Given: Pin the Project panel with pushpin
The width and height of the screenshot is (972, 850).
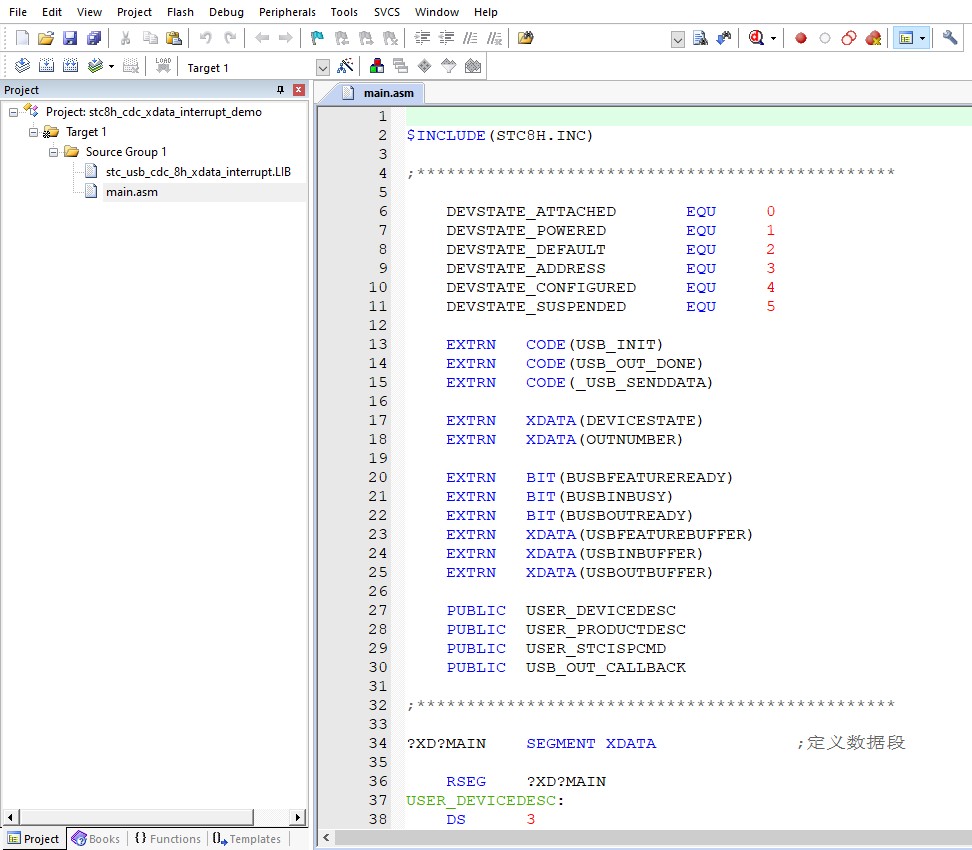Looking at the screenshot, I should pos(280,90).
